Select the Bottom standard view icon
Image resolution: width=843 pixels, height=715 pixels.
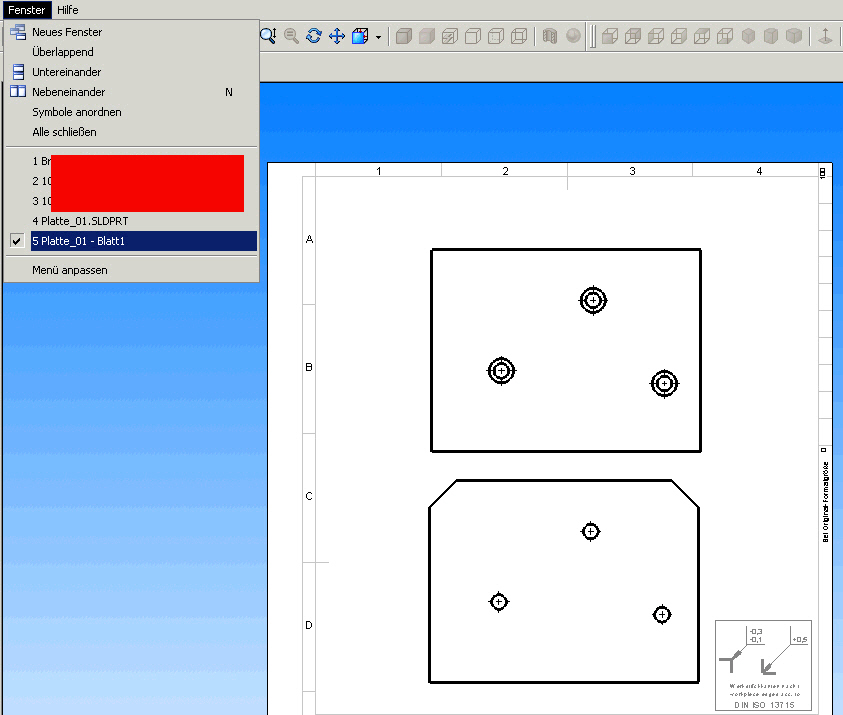[725, 36]
